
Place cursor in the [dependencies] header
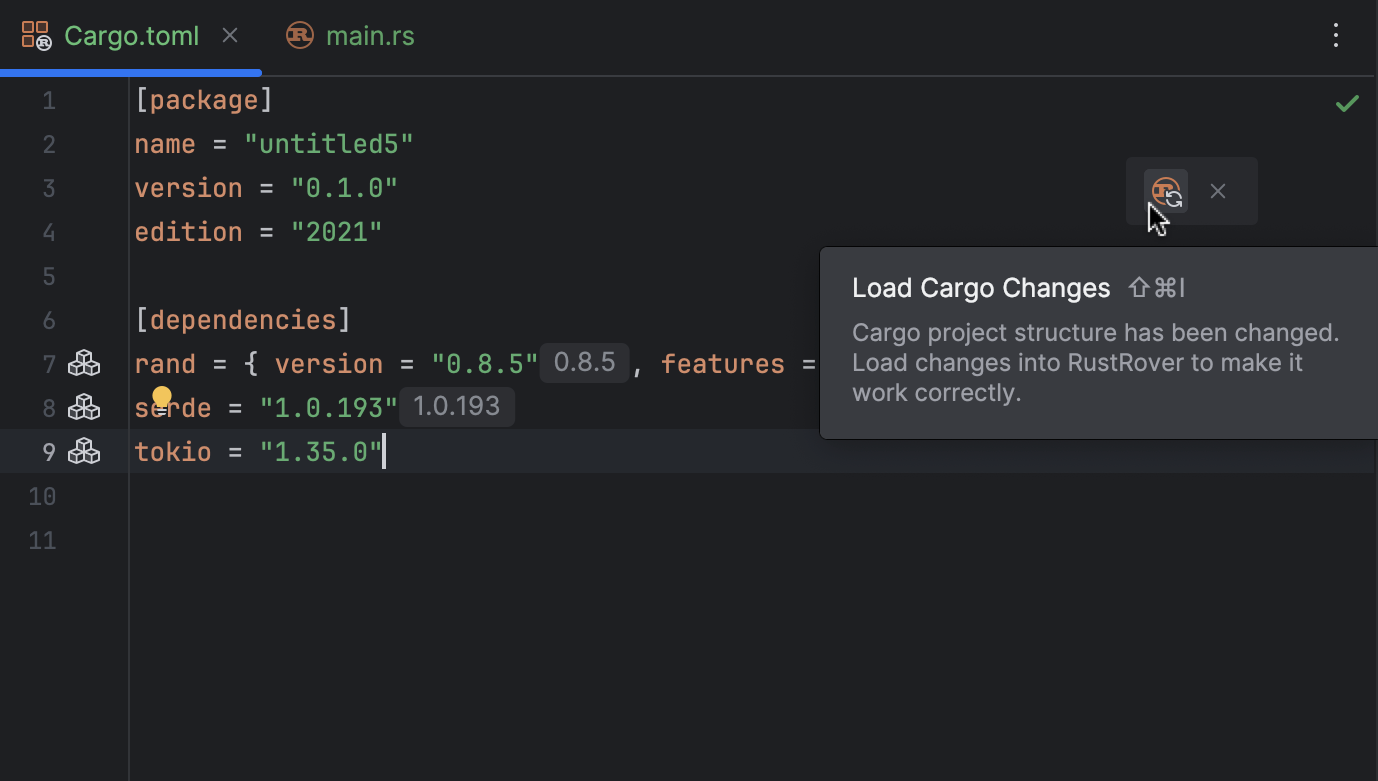(243, 320)
